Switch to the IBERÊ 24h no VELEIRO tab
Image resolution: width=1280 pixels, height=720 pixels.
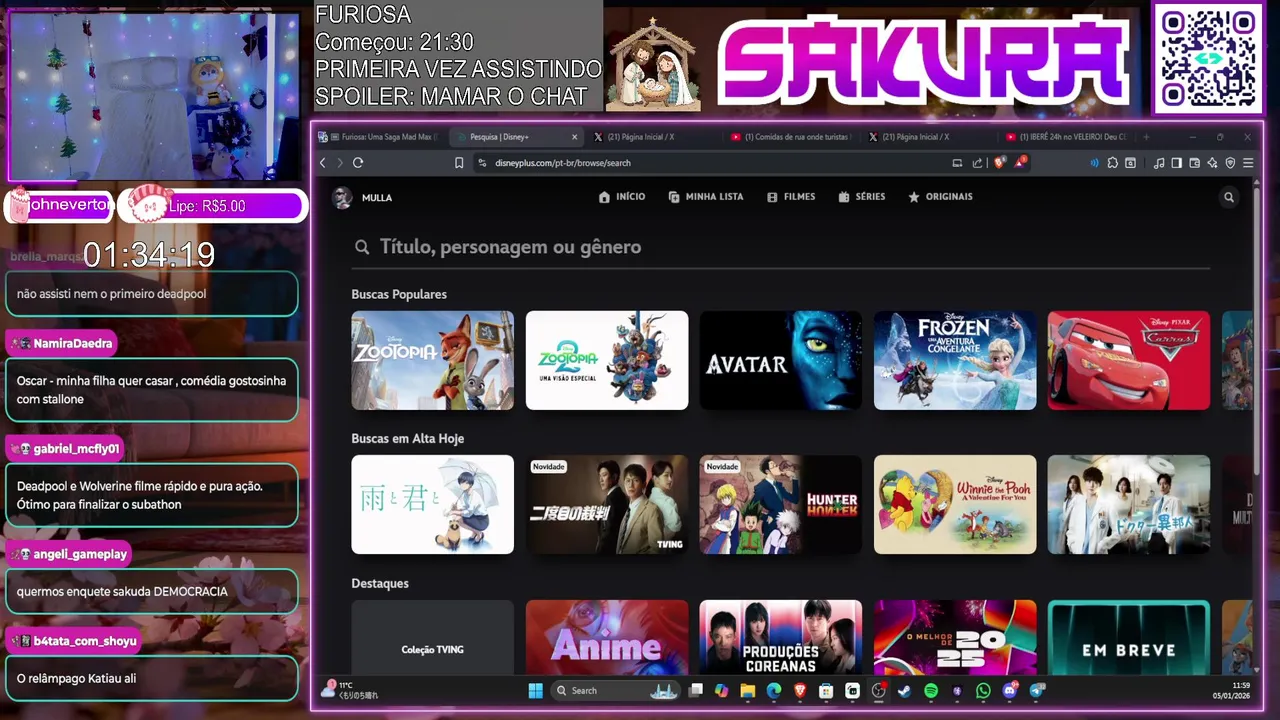coord(1066,137)
